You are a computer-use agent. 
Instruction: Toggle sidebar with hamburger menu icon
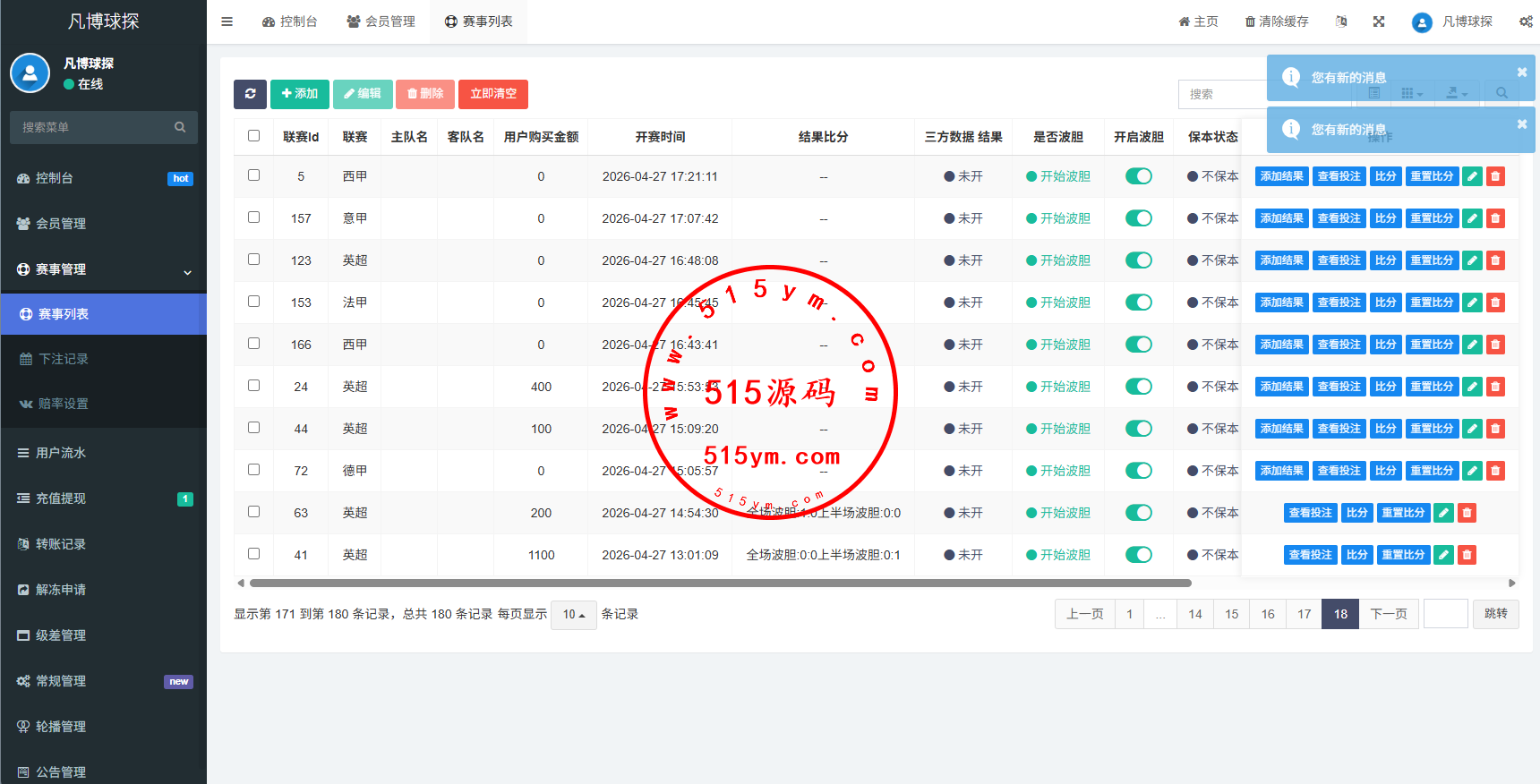point(227,21)
